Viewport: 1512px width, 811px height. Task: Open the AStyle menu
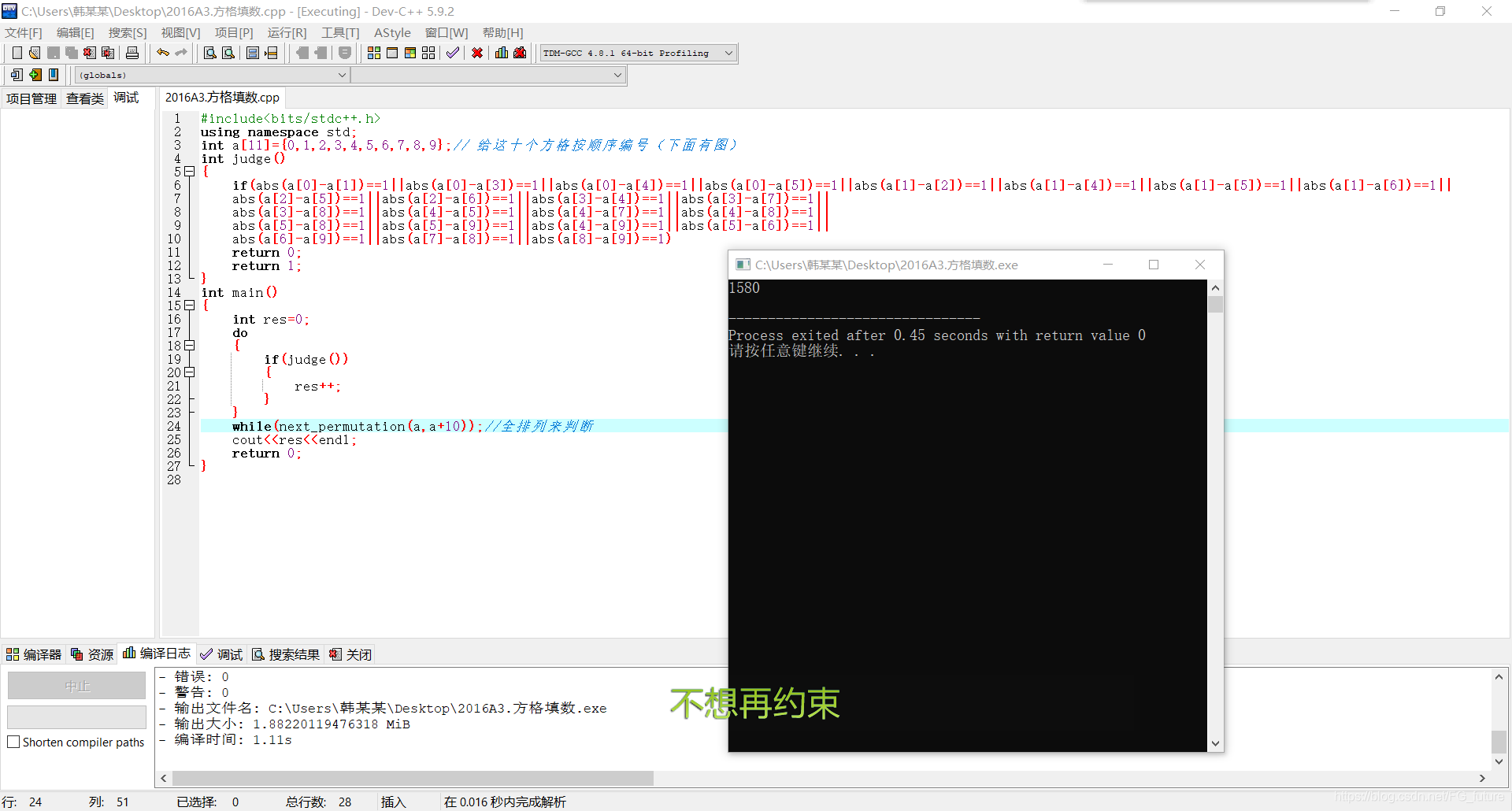click(x=392, y=32)
